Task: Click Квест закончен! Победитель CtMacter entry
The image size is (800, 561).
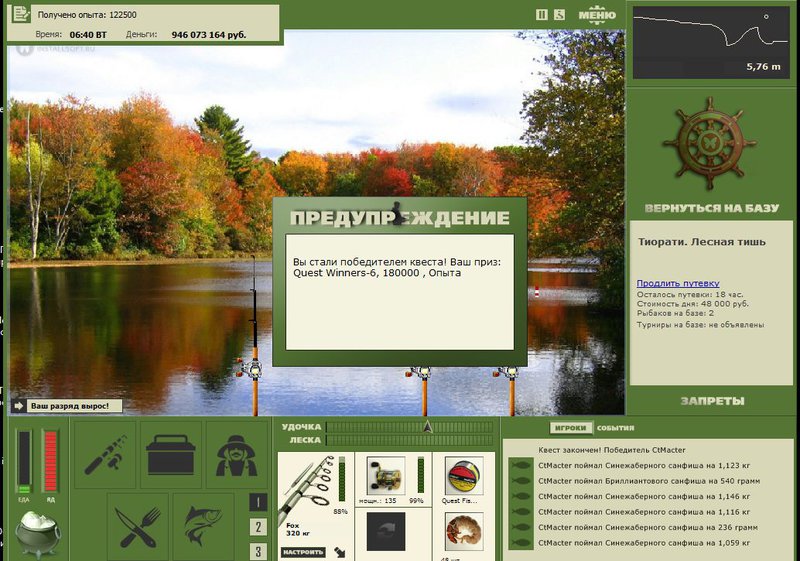Action: click(x=612, y=450)
